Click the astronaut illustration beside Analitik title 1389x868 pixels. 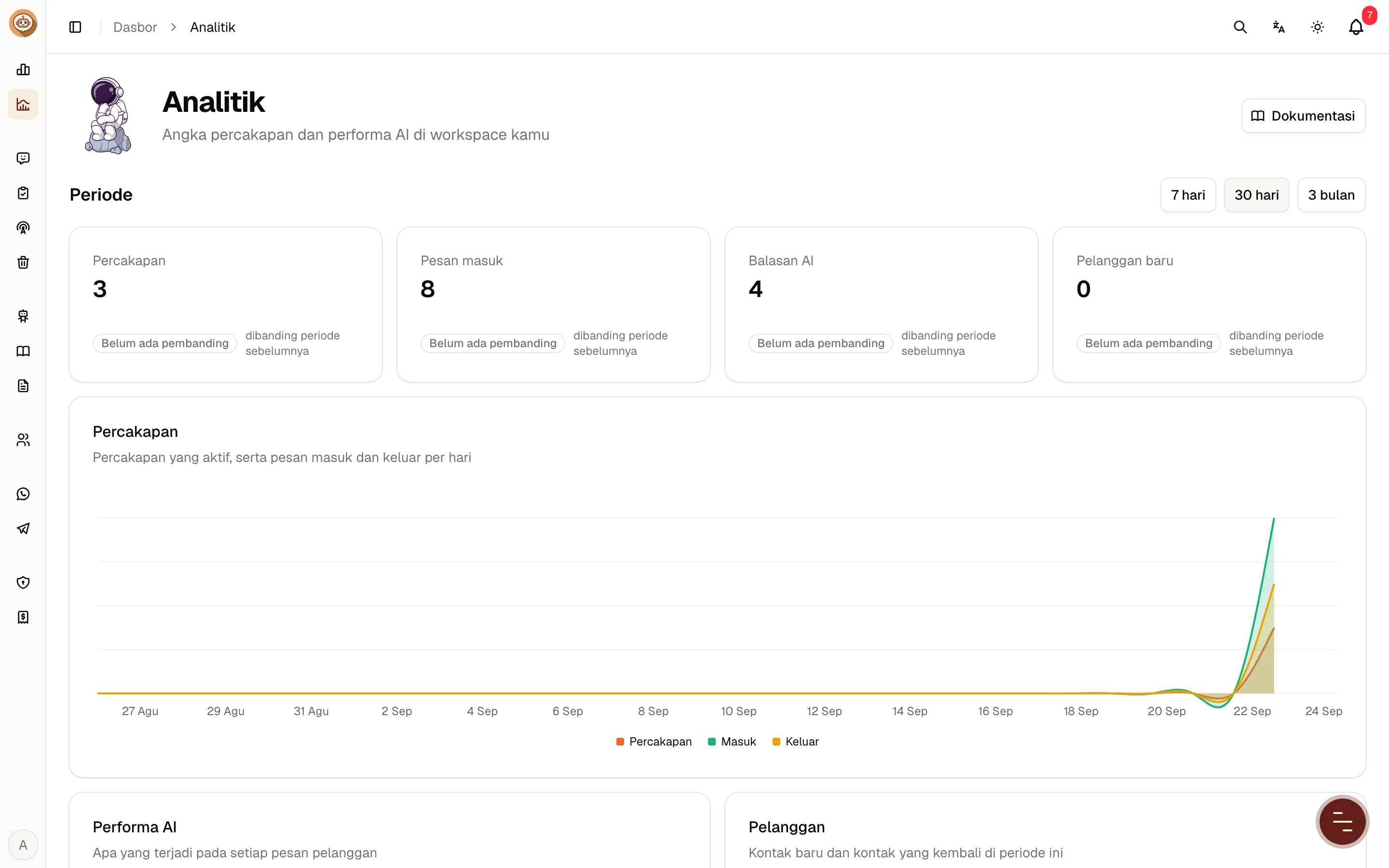[x=108, y=116]
